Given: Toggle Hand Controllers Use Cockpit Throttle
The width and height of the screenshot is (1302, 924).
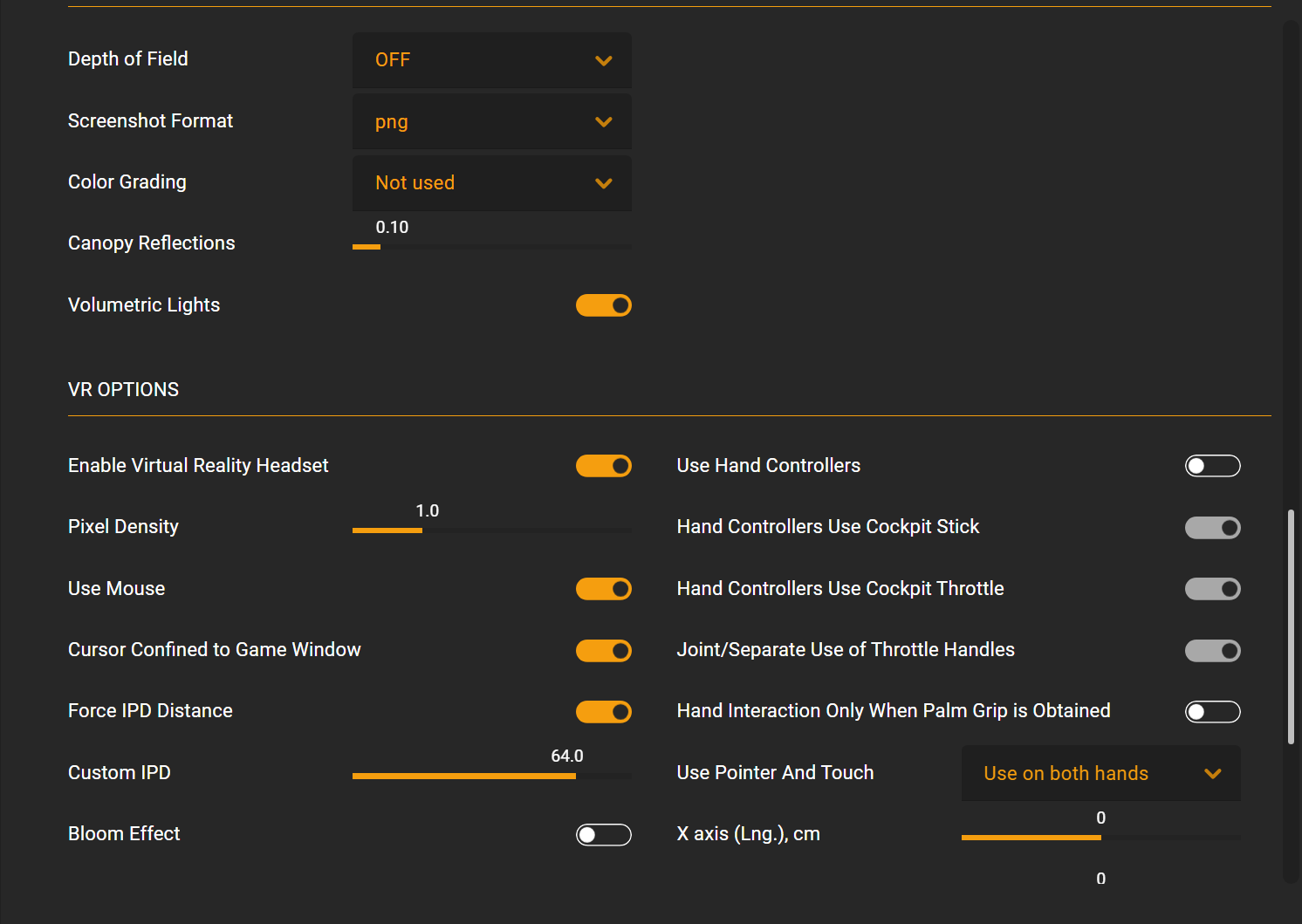Looking at the screenshot, I should 1212,589.
